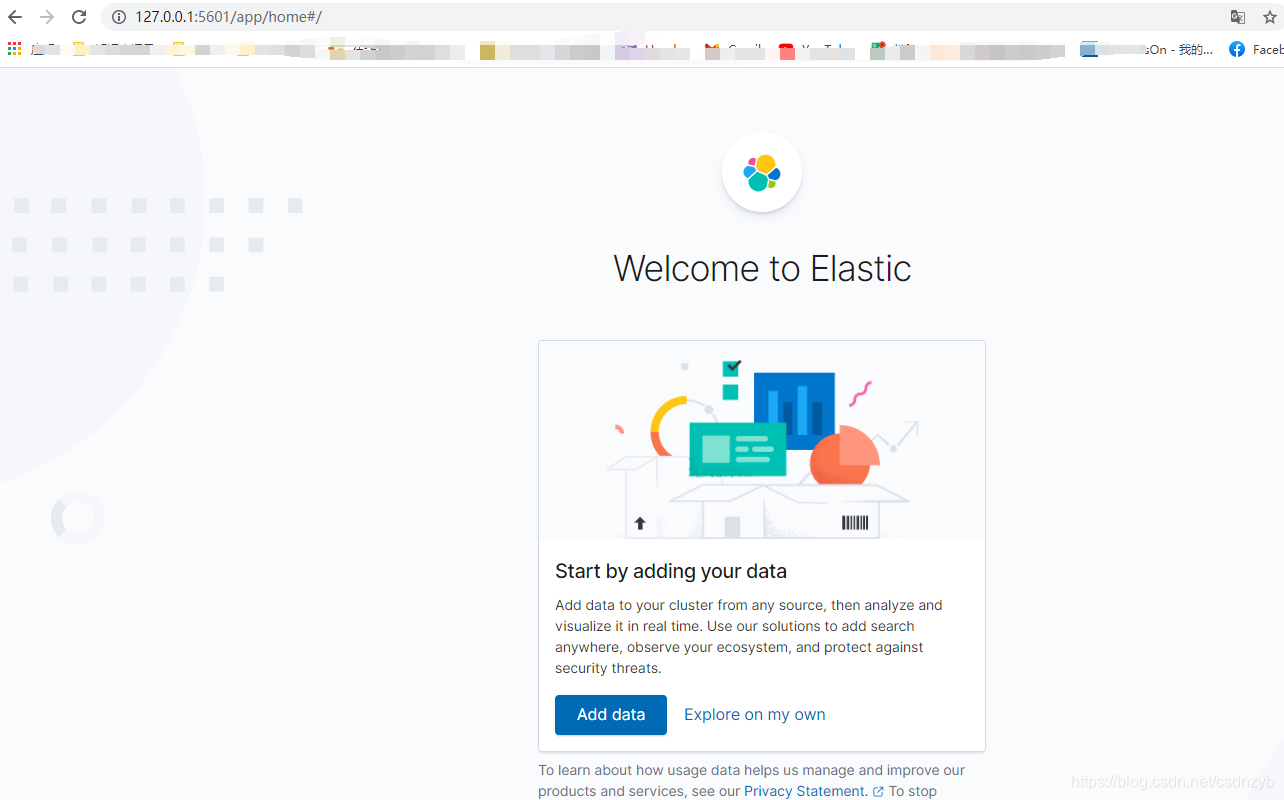Open the Facebook bookmark

coord(1255,49)
